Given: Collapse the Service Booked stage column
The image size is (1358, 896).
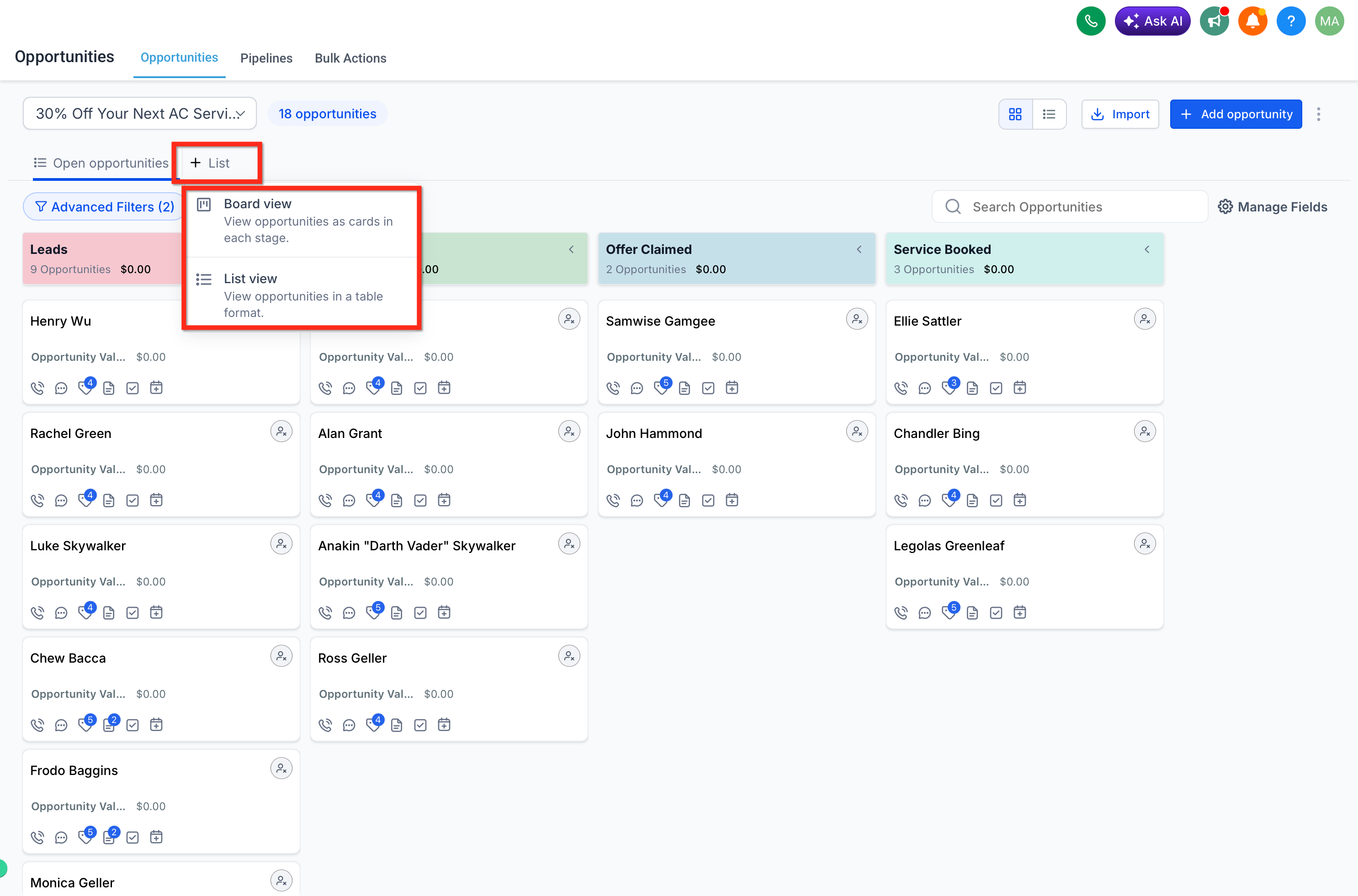Looking at the screenshot, I should (1147, 249).
